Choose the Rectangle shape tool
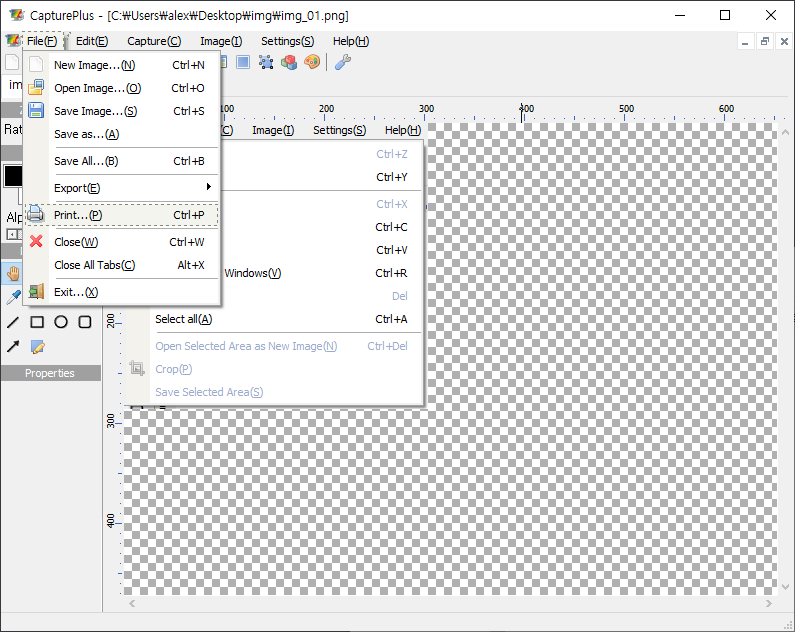795x632 pixels. click(37, 322)
